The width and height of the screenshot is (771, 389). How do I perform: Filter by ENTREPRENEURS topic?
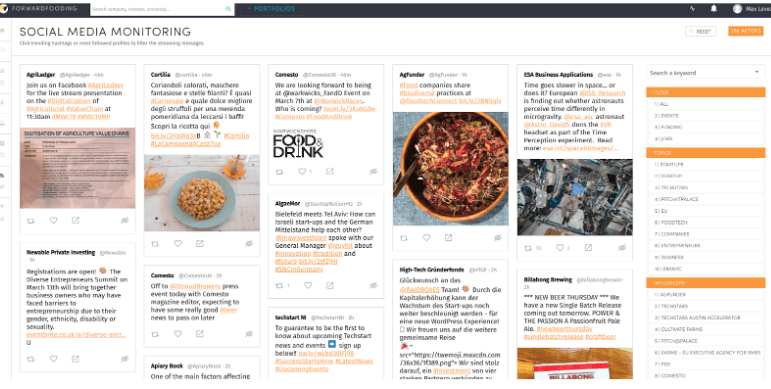706,245
